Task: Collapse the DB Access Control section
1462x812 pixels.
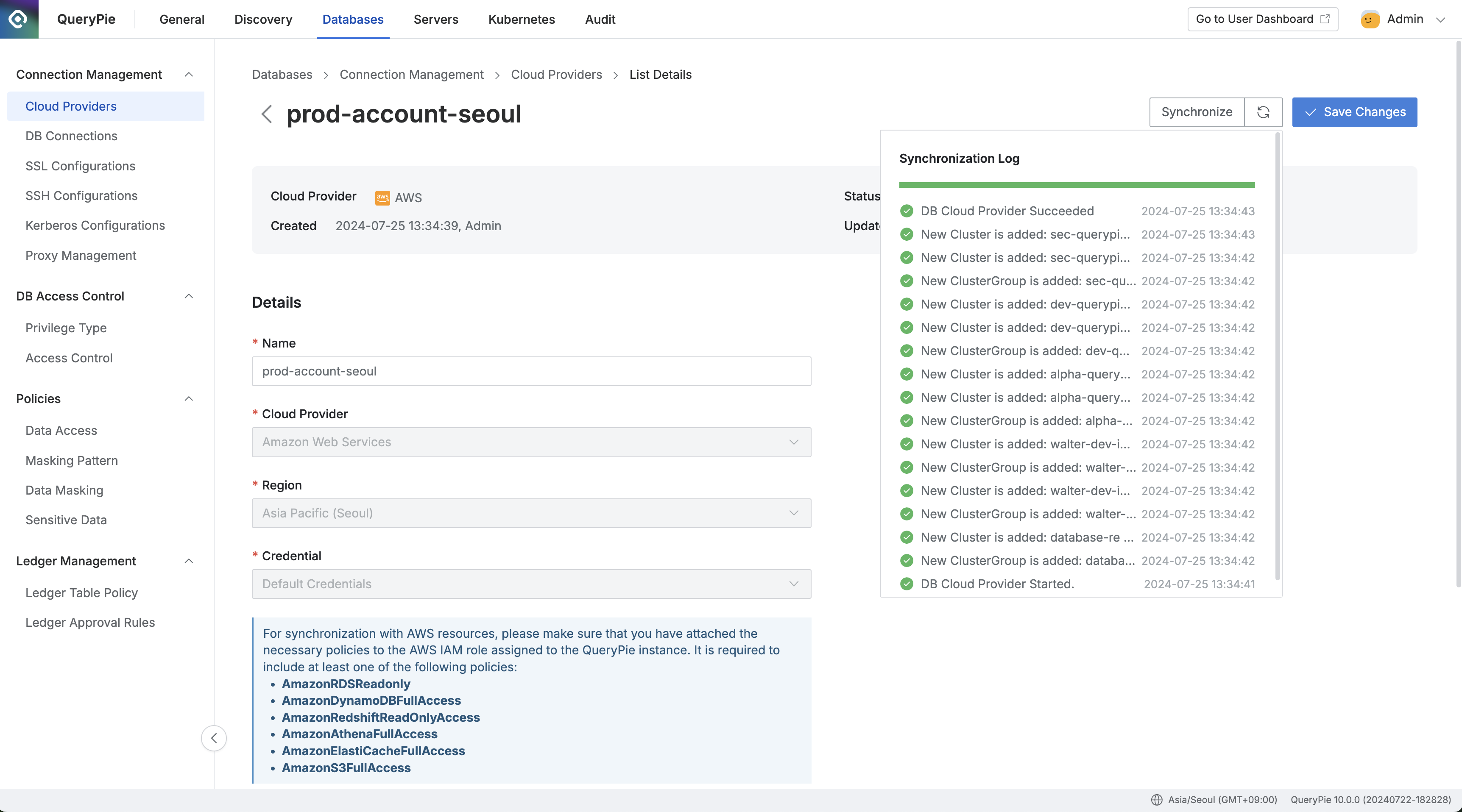Action: pyautogui.click(x=189, y=296)
